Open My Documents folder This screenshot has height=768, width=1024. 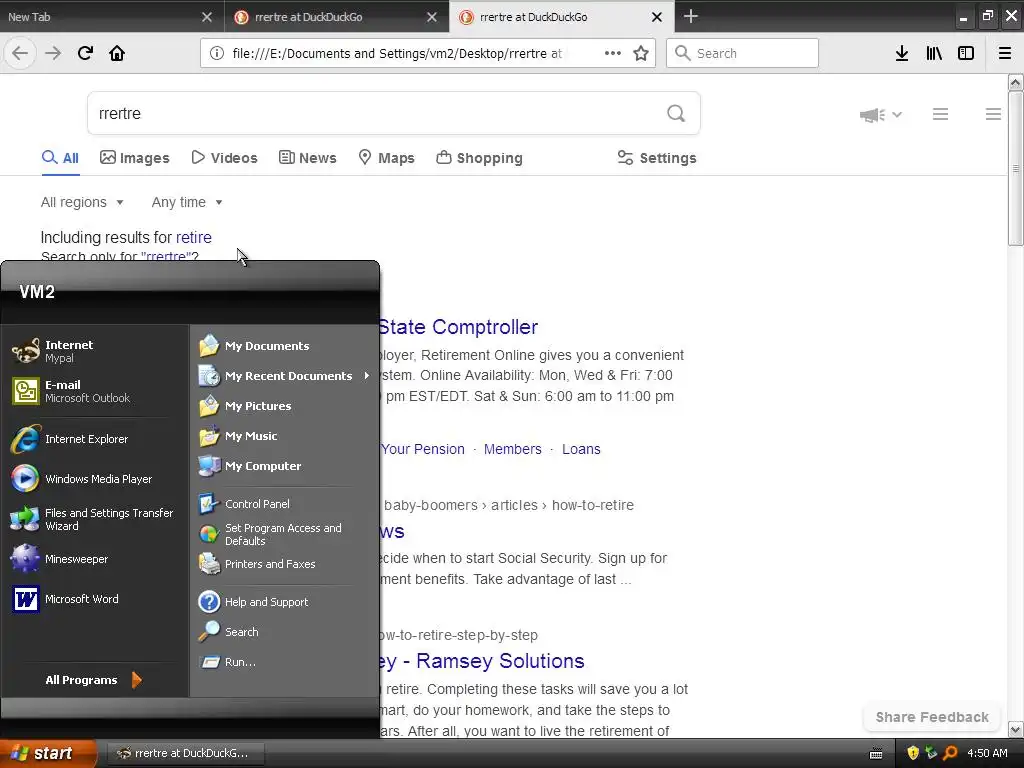[284, 346]
